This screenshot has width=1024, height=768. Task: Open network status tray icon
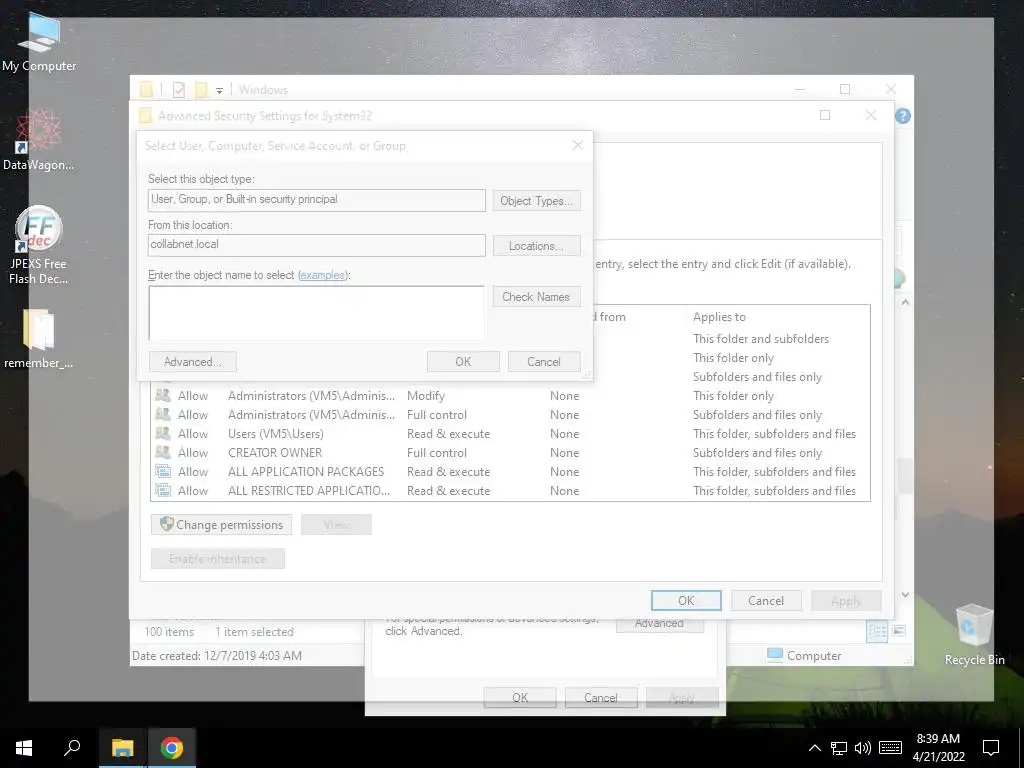(x=839, y=748)
